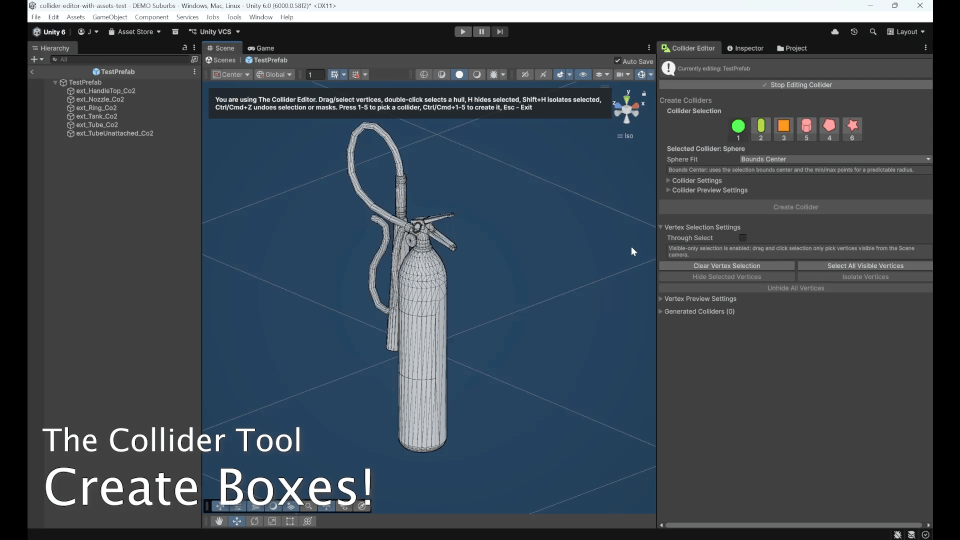Select the orange Box collider icon
The image size is (960, 540).
pos(783,126)
